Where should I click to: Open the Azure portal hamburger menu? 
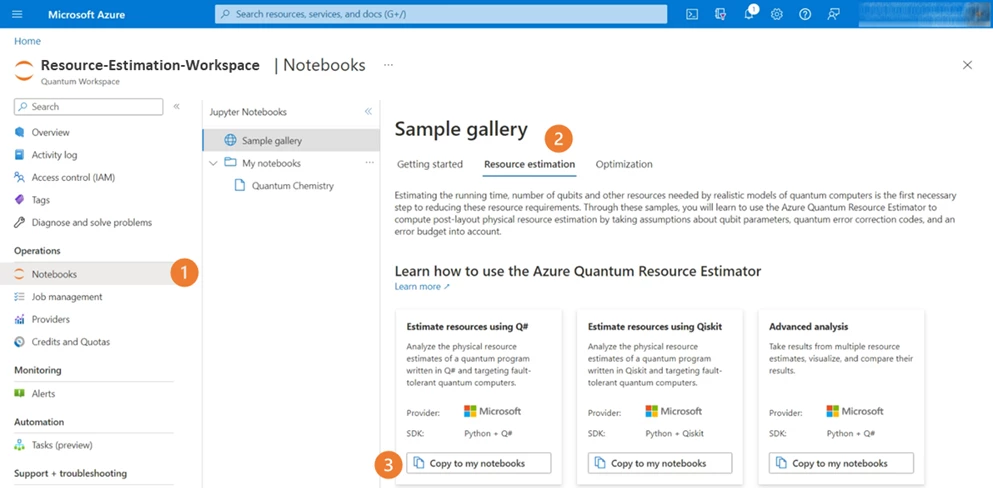pyautogui.click(x=17, y=14)
